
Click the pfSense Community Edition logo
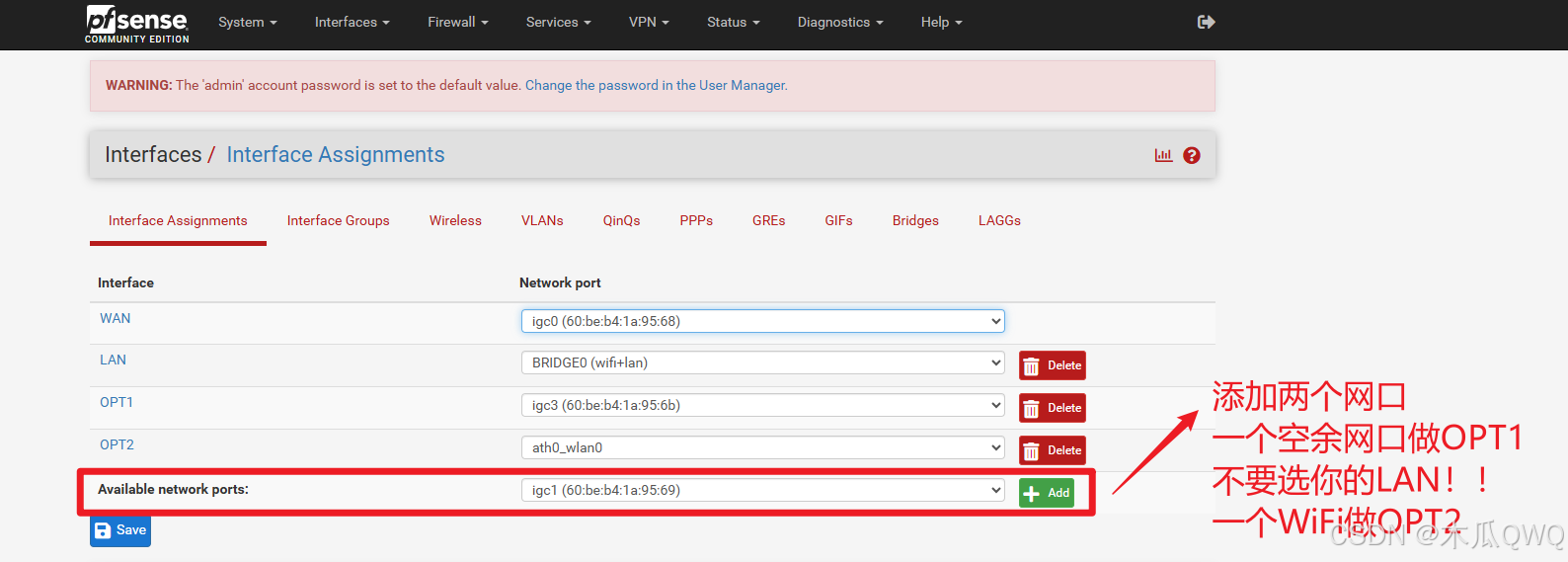(x=137, y=25)
